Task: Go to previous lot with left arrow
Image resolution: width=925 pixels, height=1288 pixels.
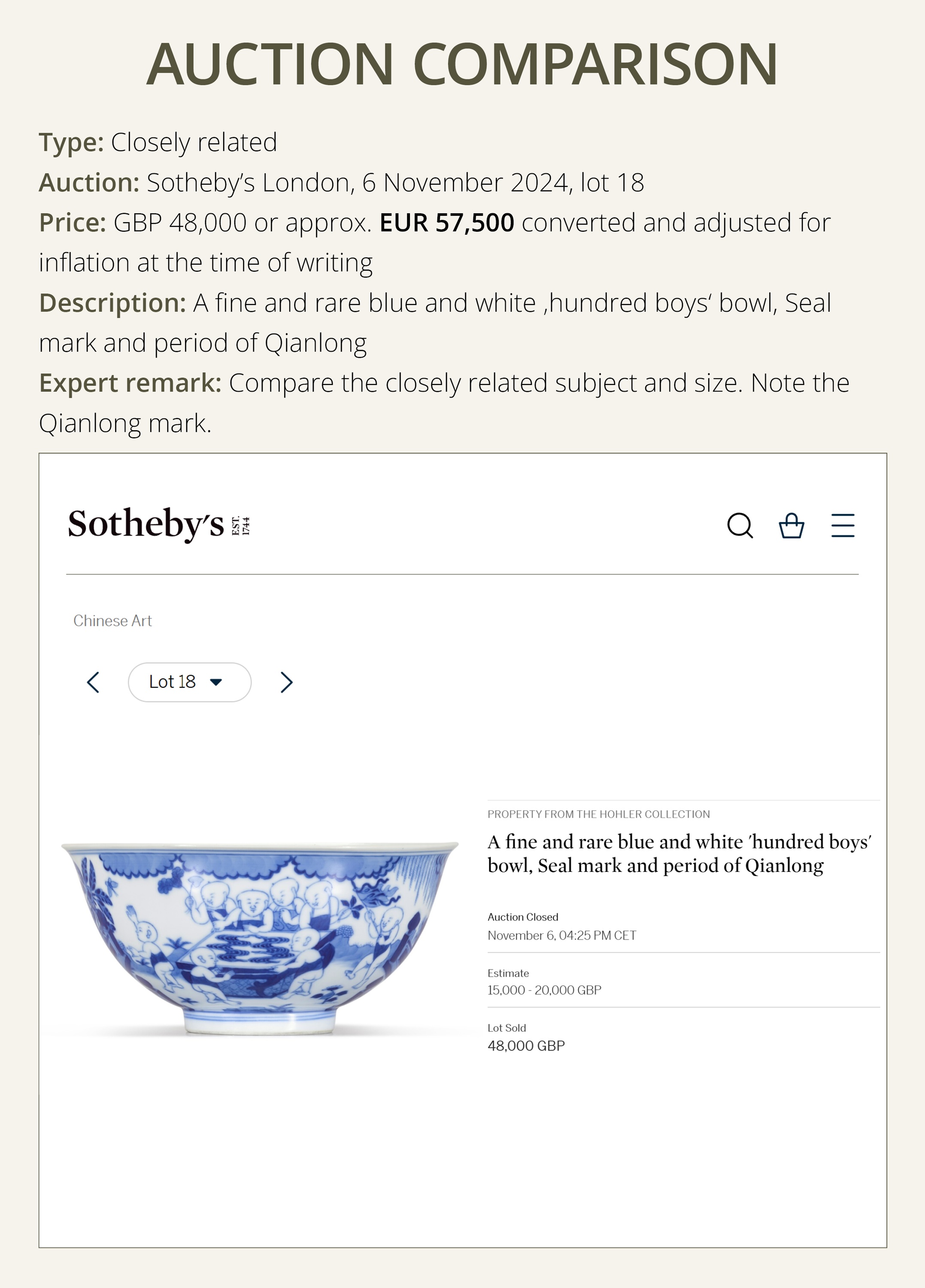Action: [94, 682]
